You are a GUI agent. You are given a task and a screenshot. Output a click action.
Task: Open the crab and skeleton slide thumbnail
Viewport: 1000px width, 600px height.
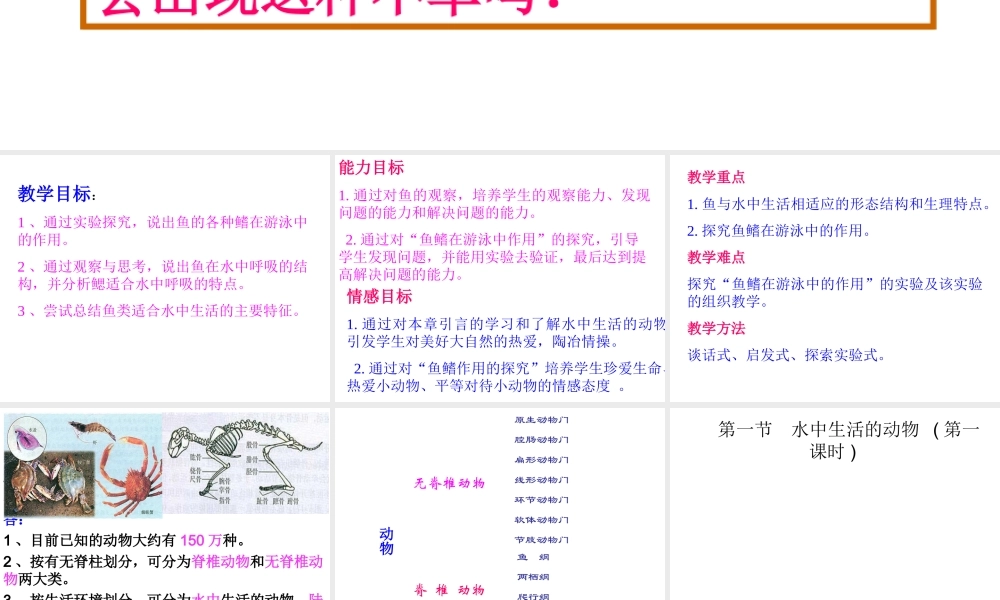[165, 504]
